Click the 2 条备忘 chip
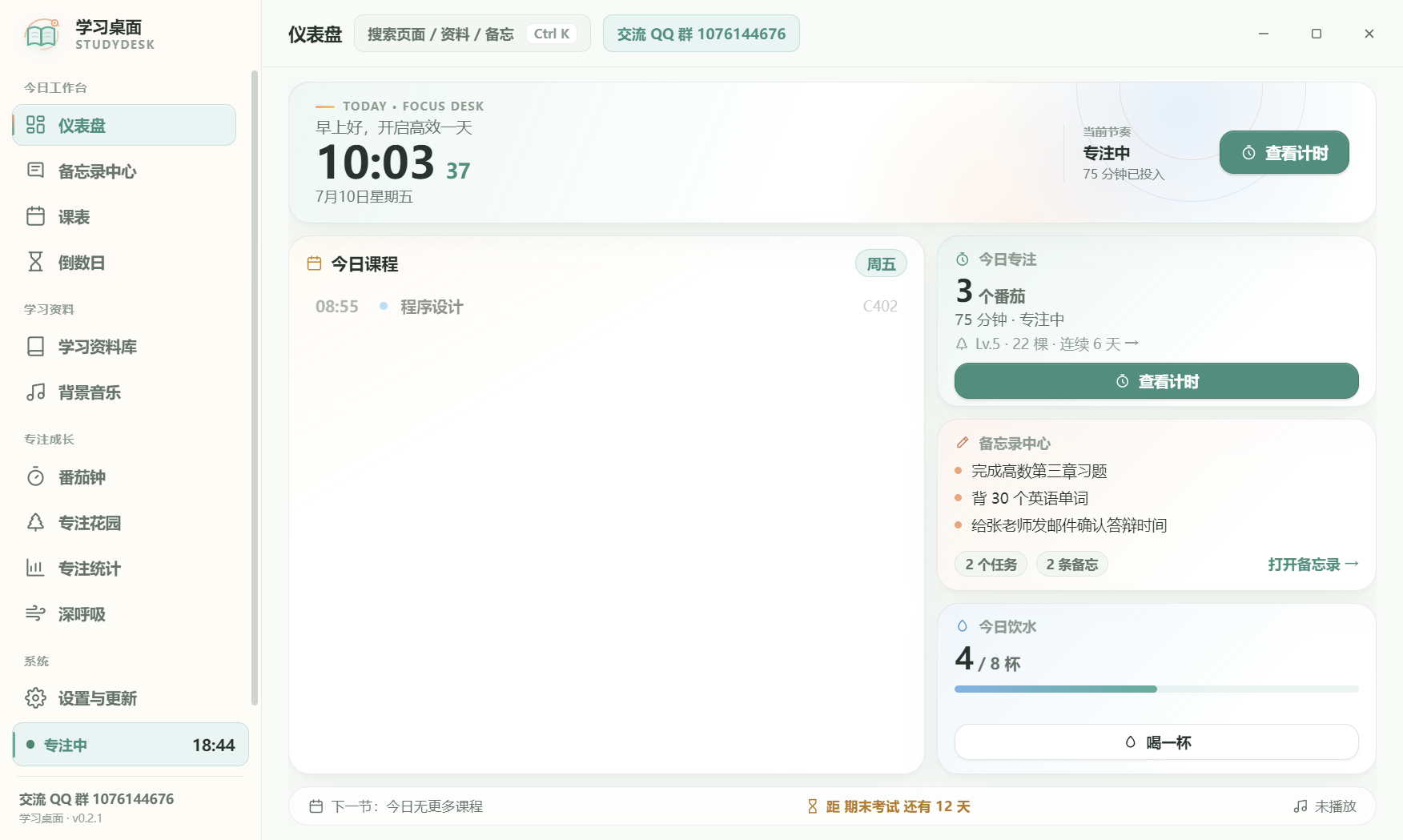1403x840 pixels. 1071,564
